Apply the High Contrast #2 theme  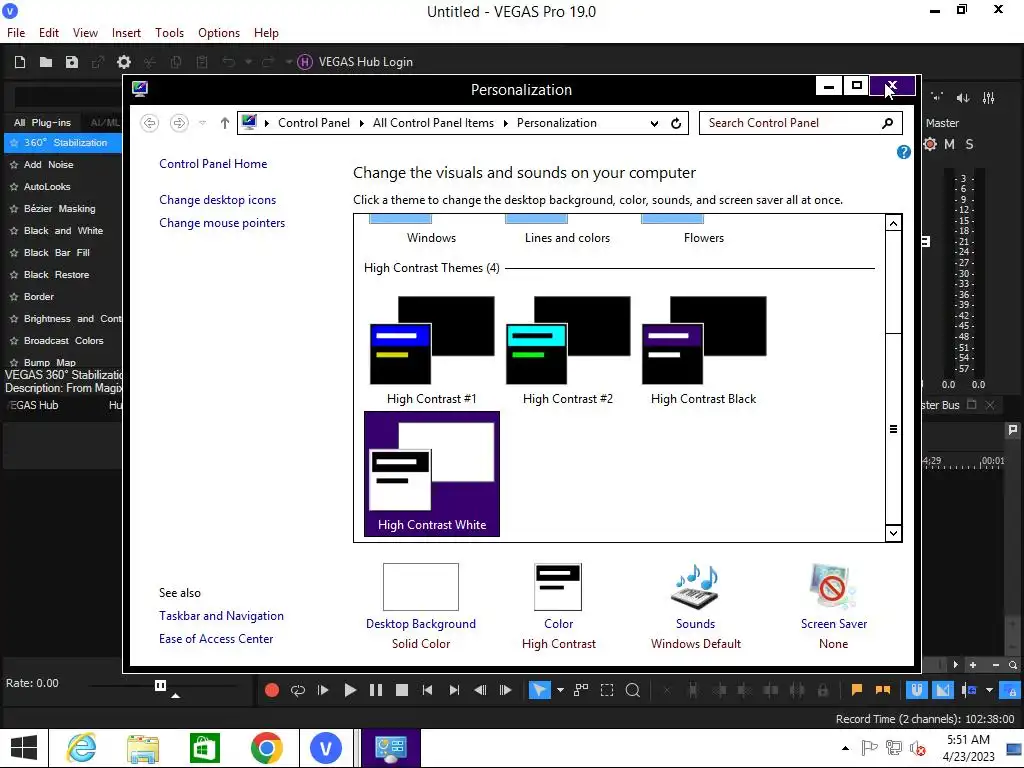click(568, 351)
